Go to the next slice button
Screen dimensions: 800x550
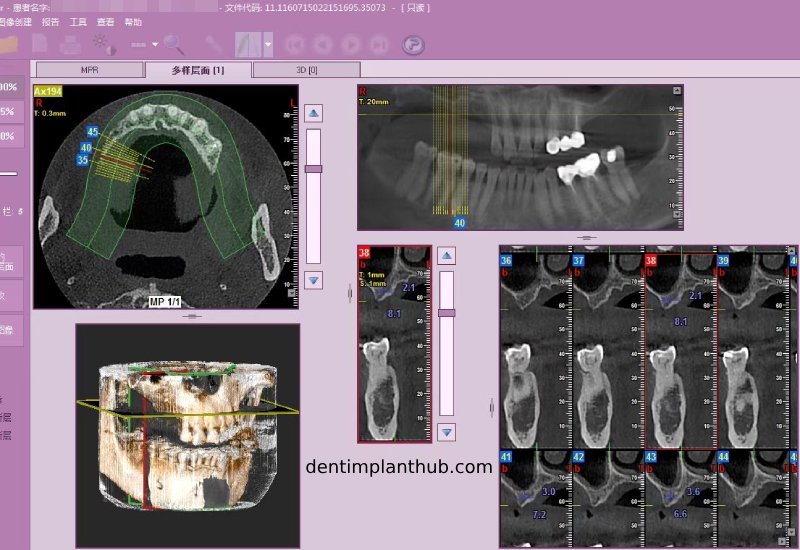(351, 45)
